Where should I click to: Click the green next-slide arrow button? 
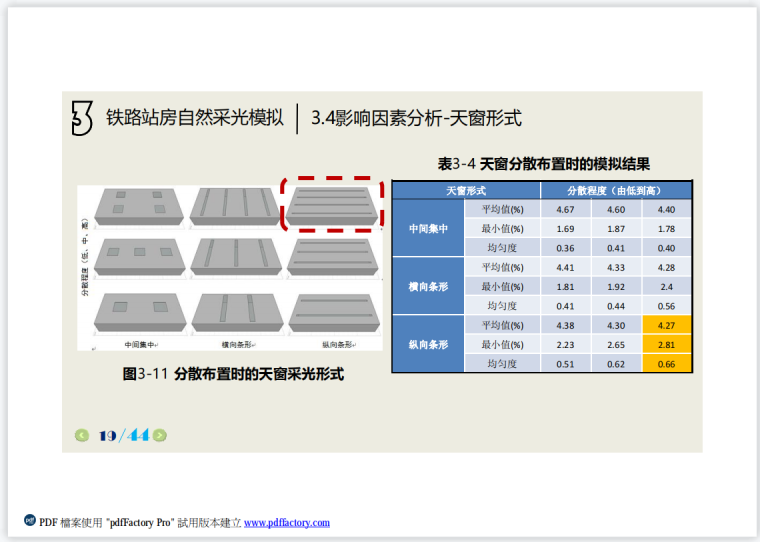(160, 435)
